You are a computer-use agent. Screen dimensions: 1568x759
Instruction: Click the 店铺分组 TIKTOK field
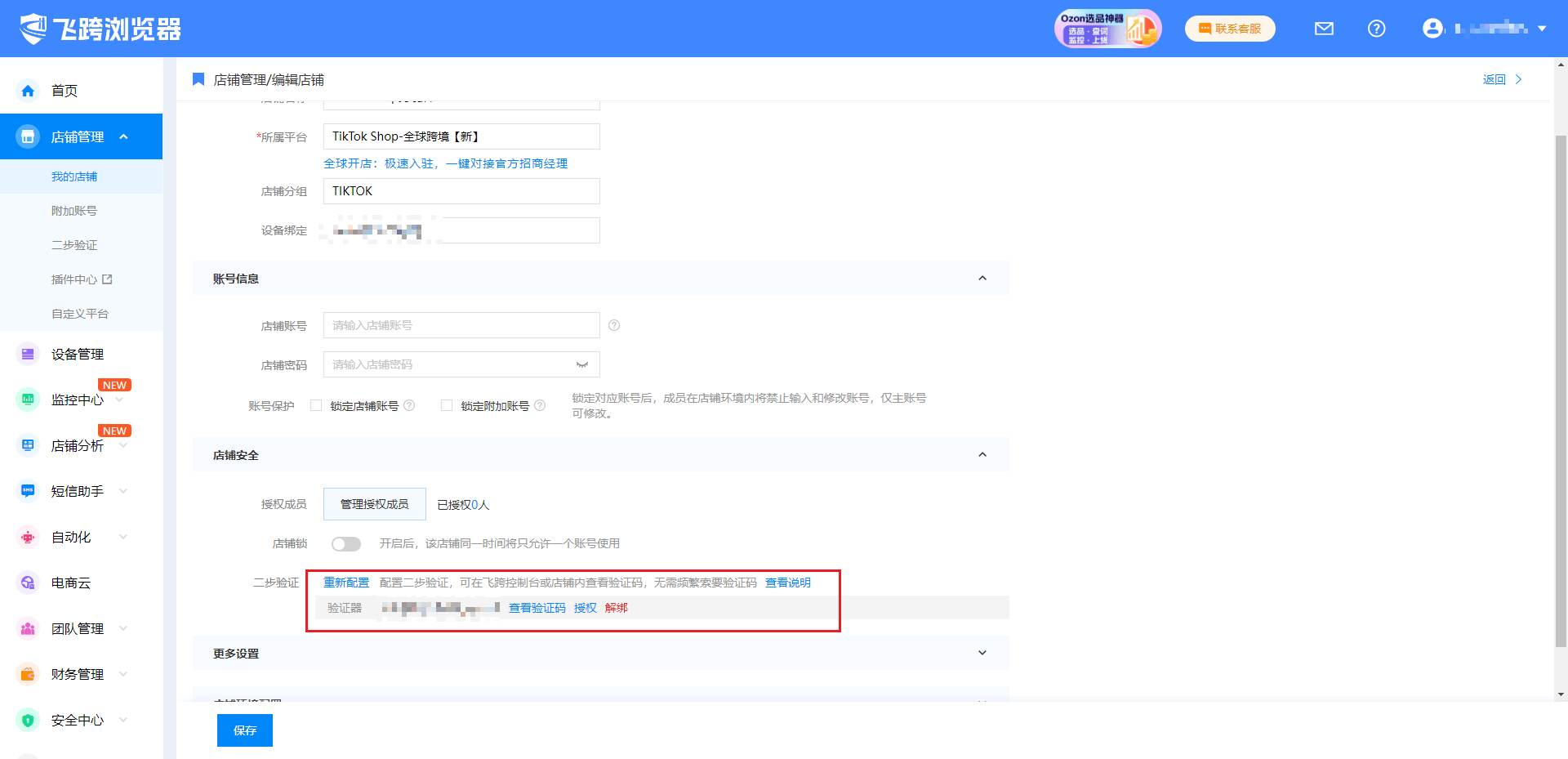[x=461, y=191]
